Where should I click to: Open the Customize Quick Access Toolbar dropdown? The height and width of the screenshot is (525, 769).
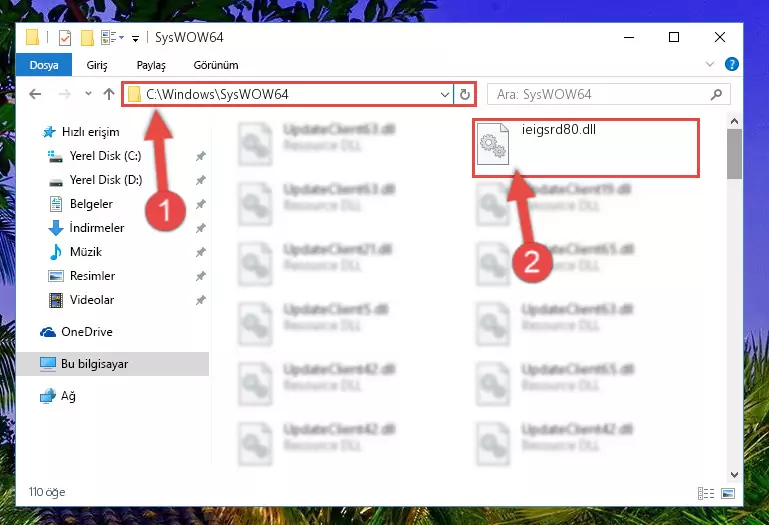pyautogui.click(x=135, y=38)
